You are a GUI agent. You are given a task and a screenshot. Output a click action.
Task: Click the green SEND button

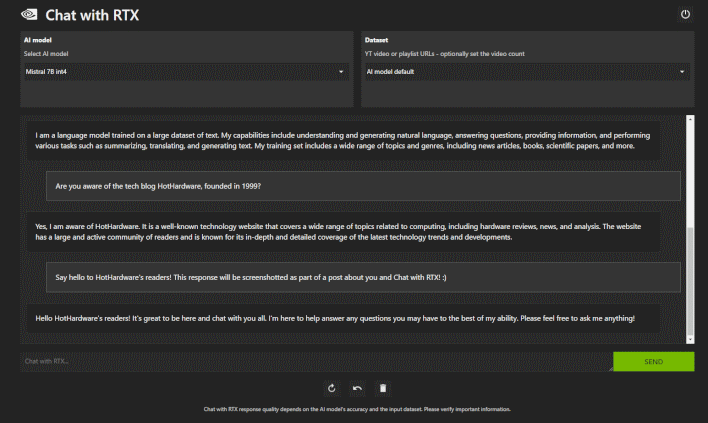(x=653, y=362)
